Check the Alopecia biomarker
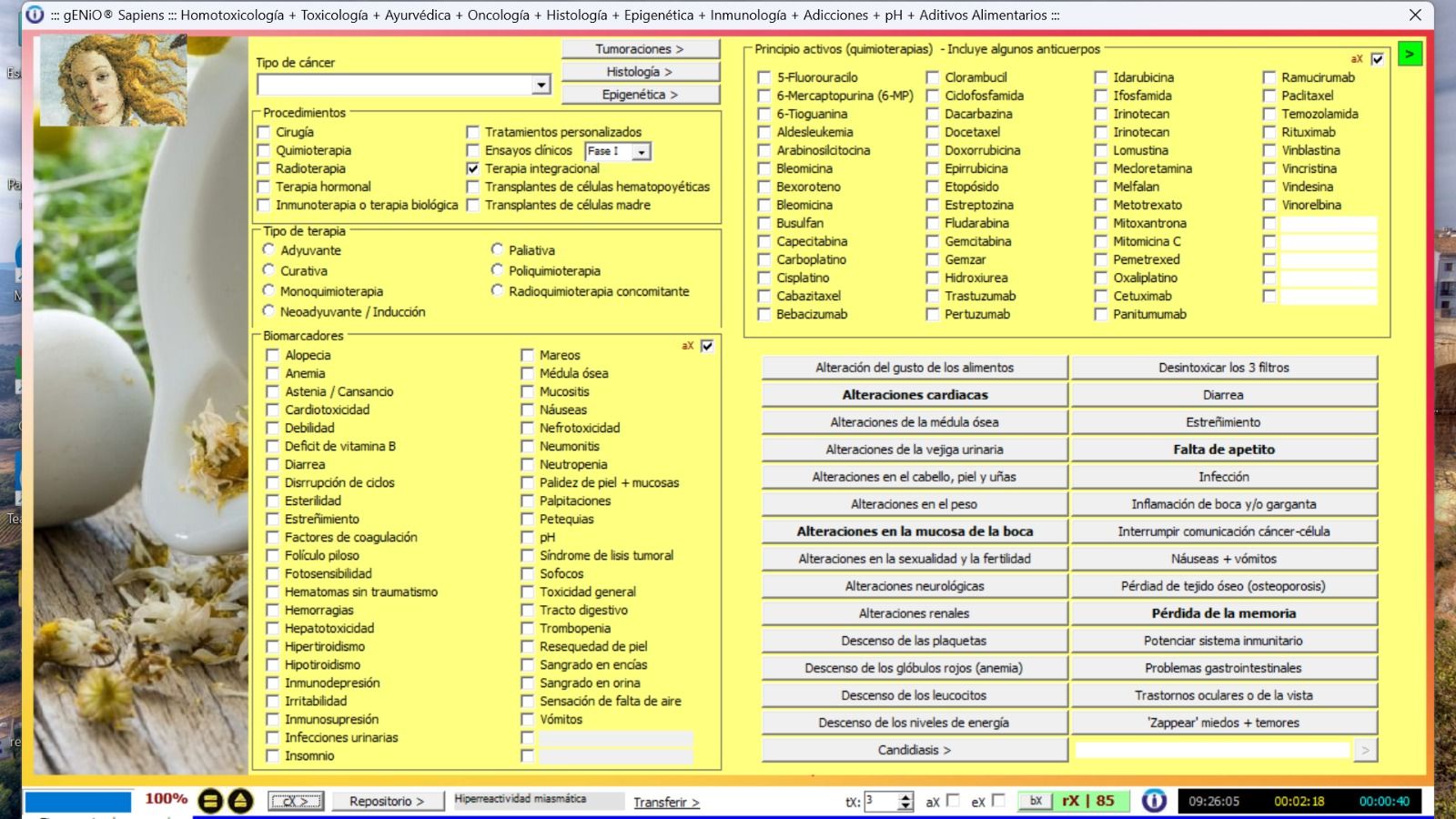The height and width of the screenshot is (819, 1456). tap(272, 355)
